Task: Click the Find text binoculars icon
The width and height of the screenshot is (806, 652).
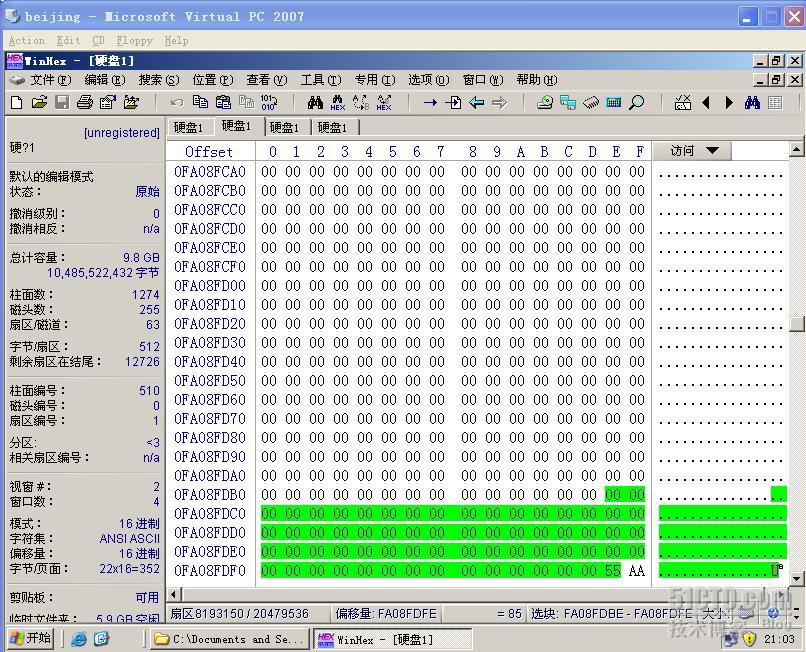Action: tap(315, 102)
